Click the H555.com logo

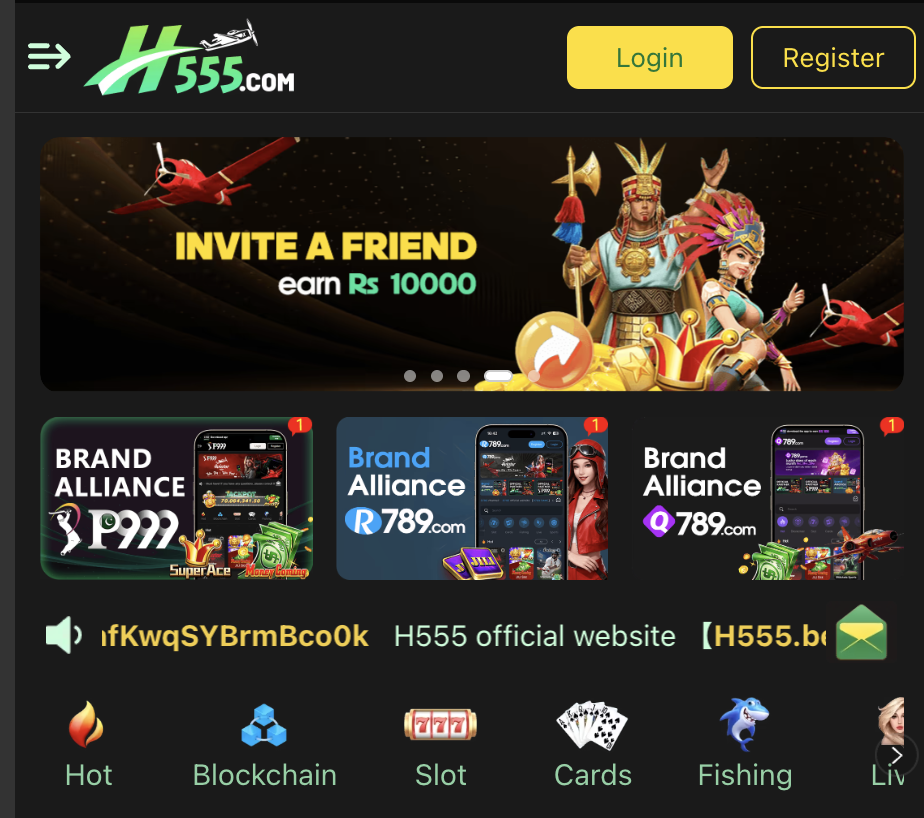(189, 58)
